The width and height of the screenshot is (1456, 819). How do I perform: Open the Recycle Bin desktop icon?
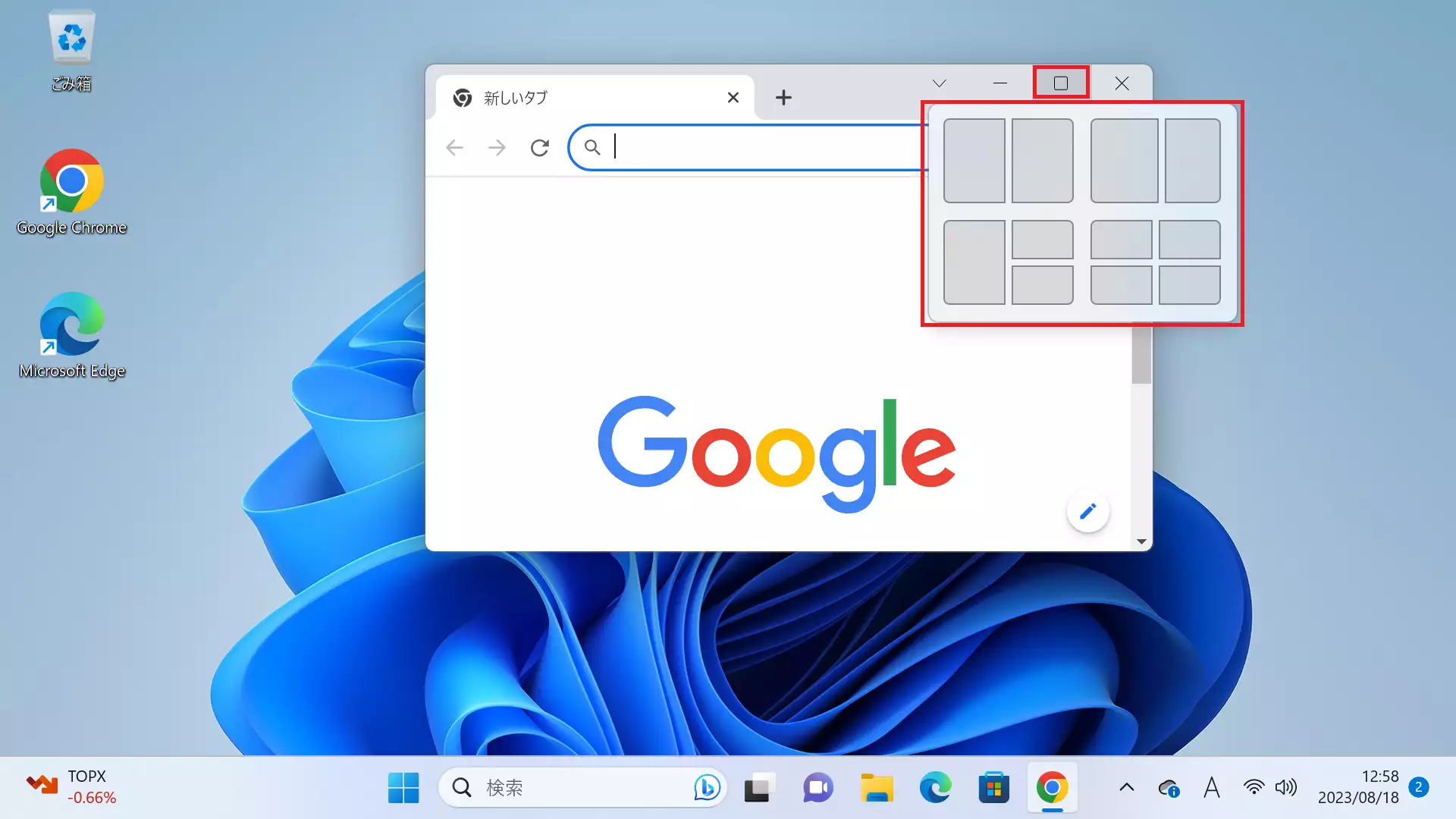point(71,50)
